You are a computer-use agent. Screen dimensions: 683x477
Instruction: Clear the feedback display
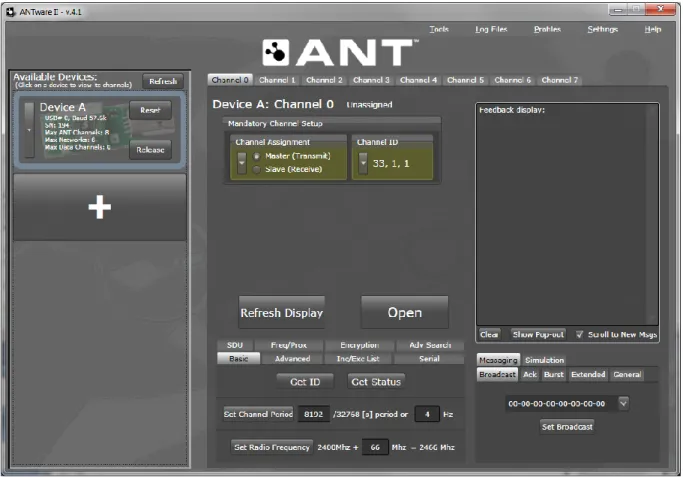click(x=489, y=335)
